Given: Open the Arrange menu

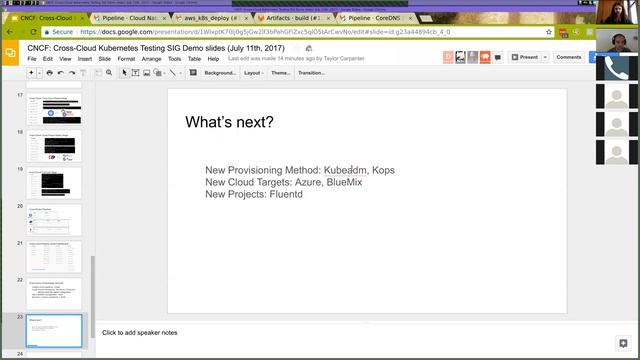Looking at the screenshot, I should pyautogui.click(x=151, y=59).
